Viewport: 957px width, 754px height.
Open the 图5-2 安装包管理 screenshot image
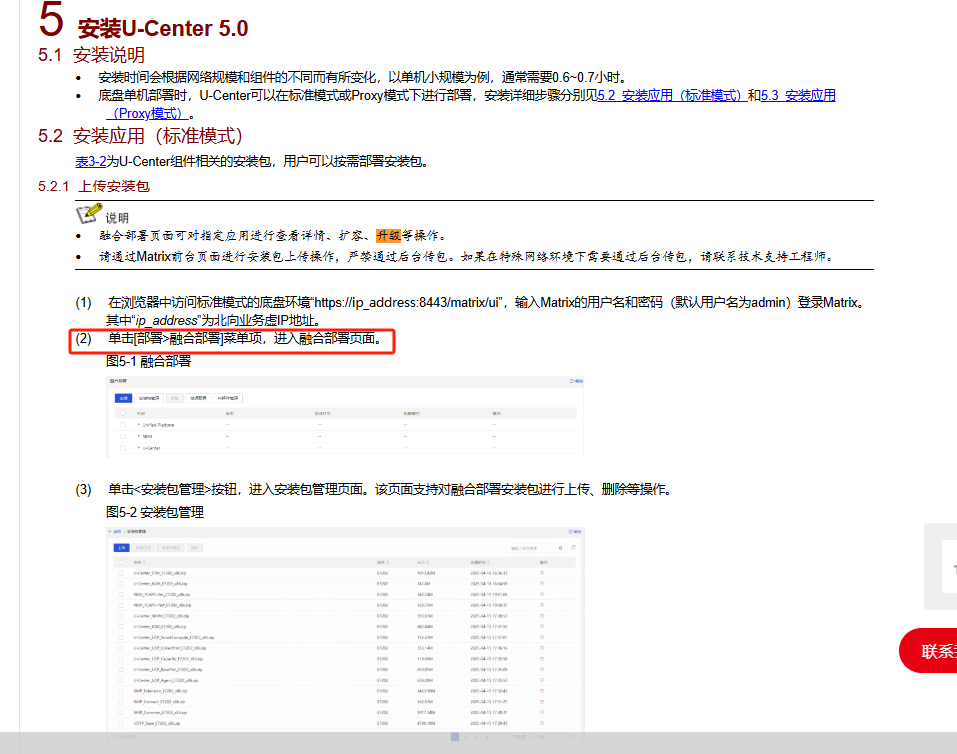tap(345, 635)
